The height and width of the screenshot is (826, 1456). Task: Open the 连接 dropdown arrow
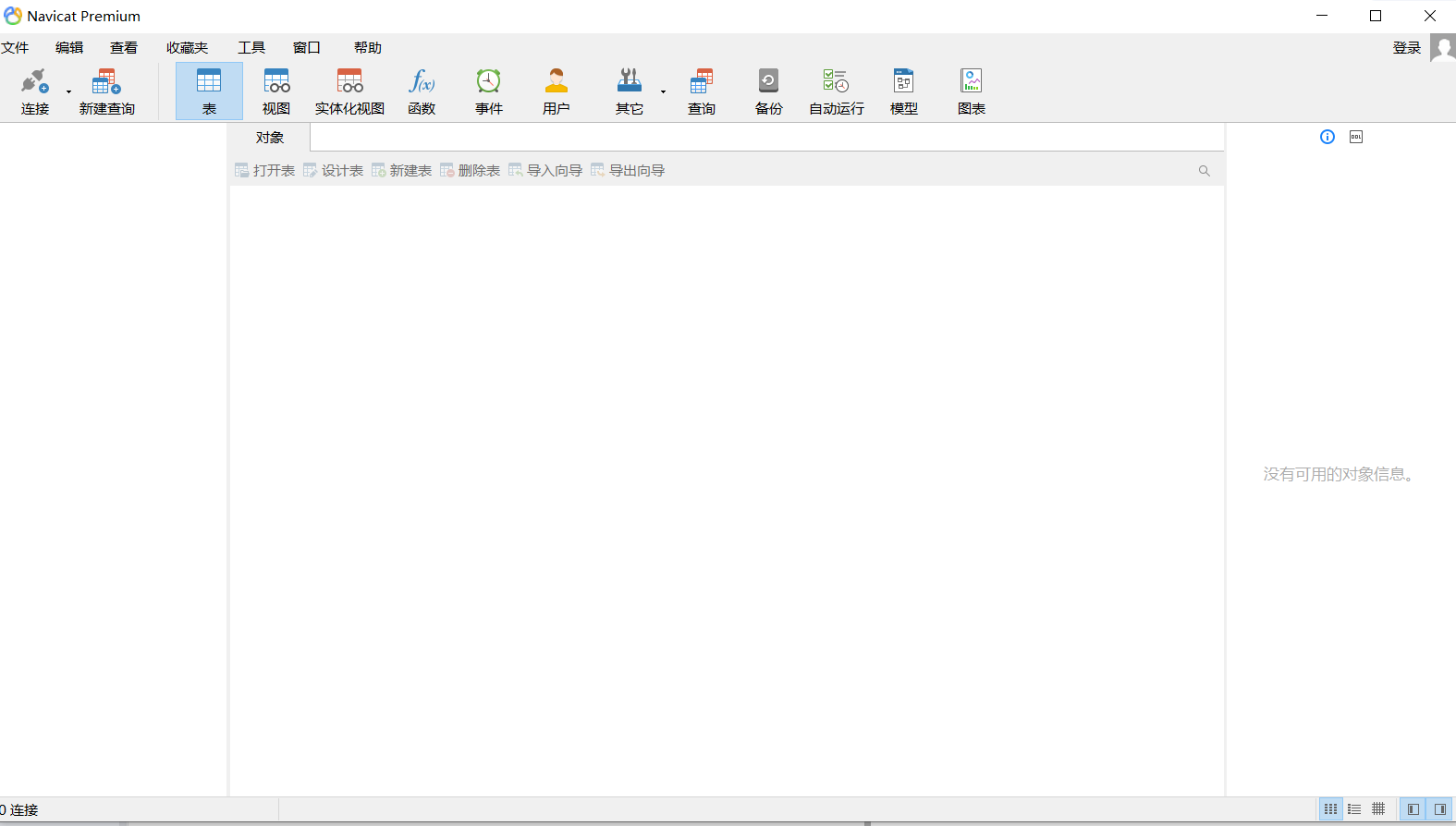tap(68, 91)
